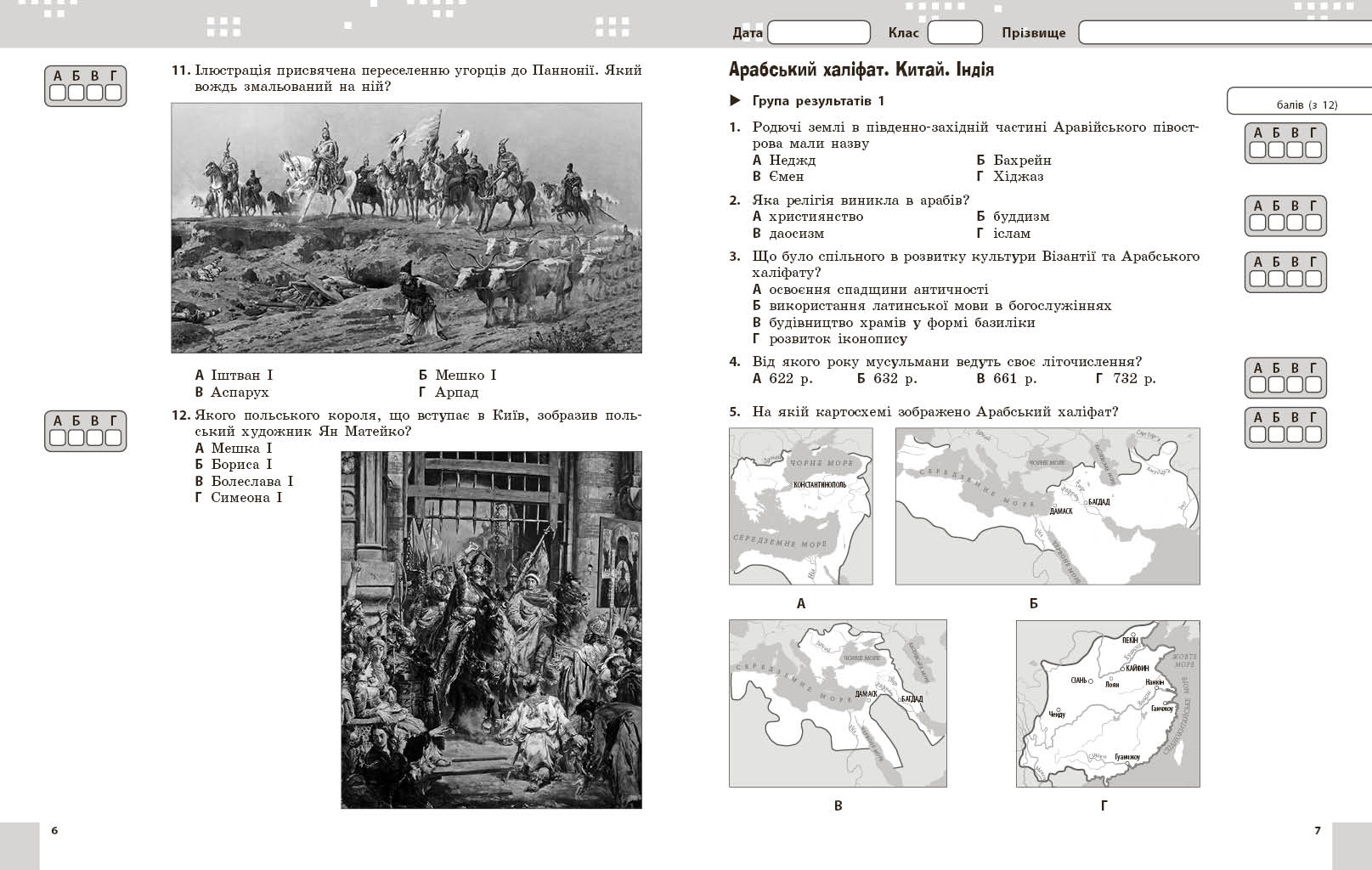Click the Jan Matejko painting of the Kyiv gate

(491, 630)
